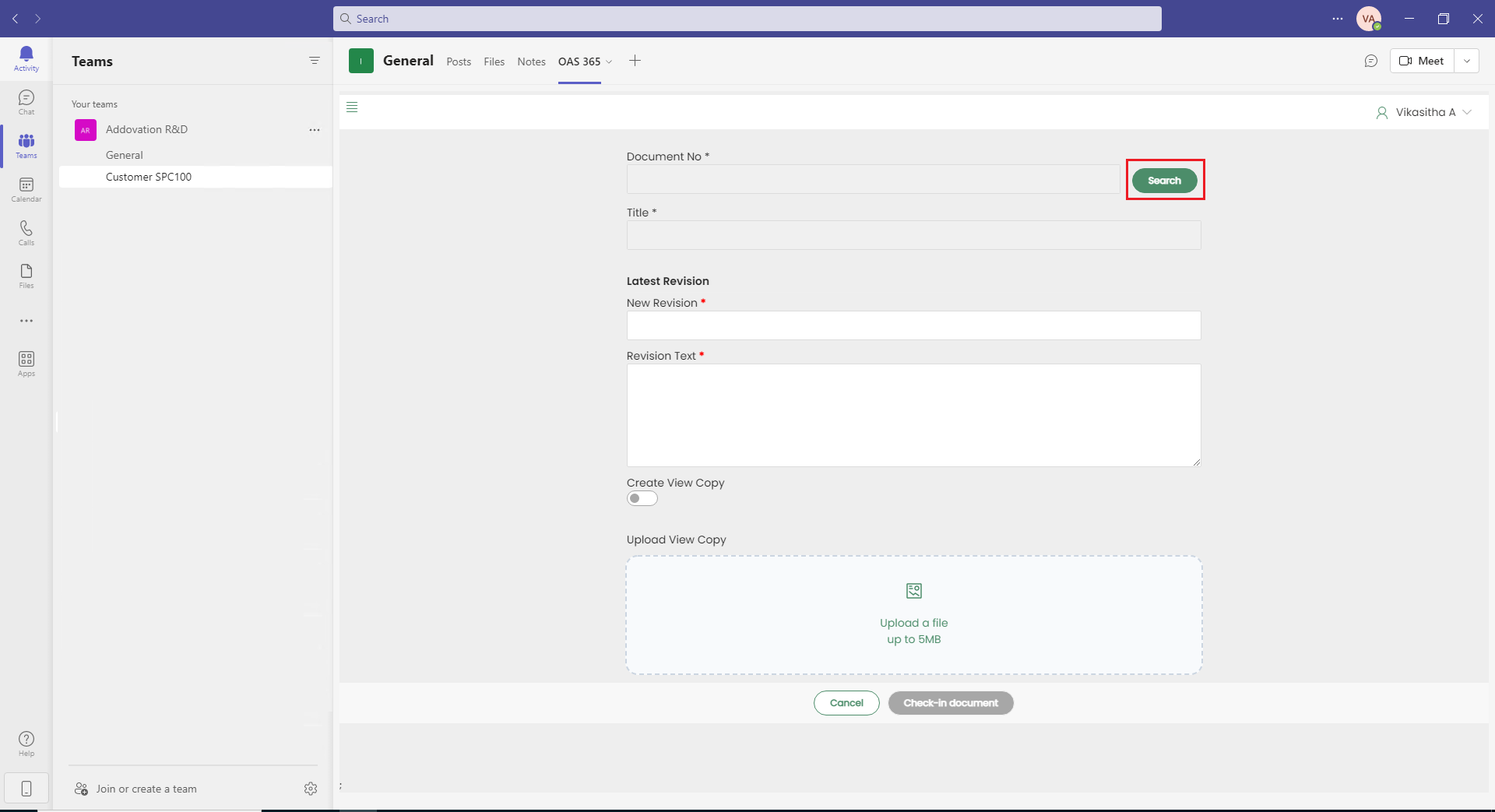Expand the Meet button dropdown arrow
The height and width of the screenshot is (812, 1495).
[1466, 61]
